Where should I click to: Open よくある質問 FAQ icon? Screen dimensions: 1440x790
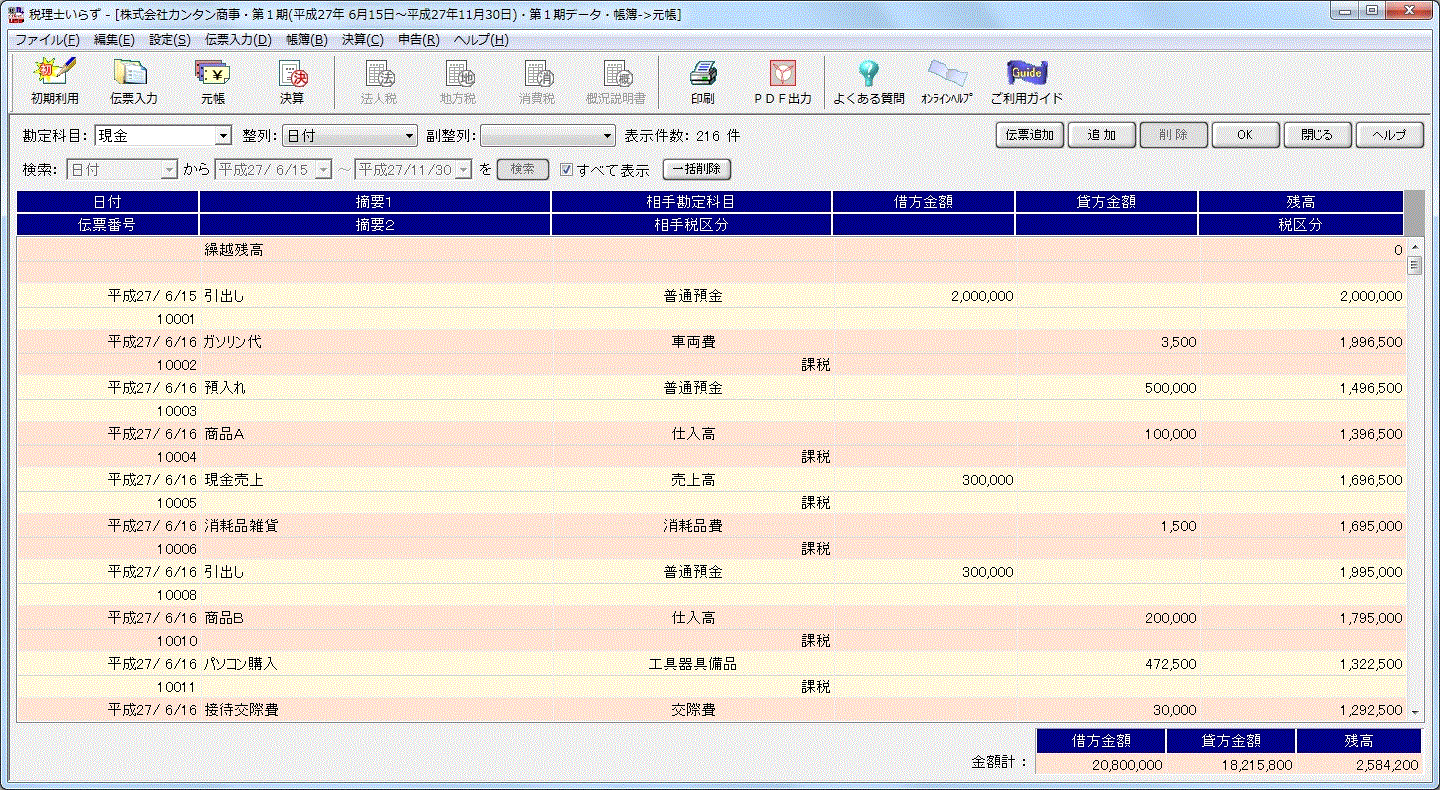pos(868,81)
